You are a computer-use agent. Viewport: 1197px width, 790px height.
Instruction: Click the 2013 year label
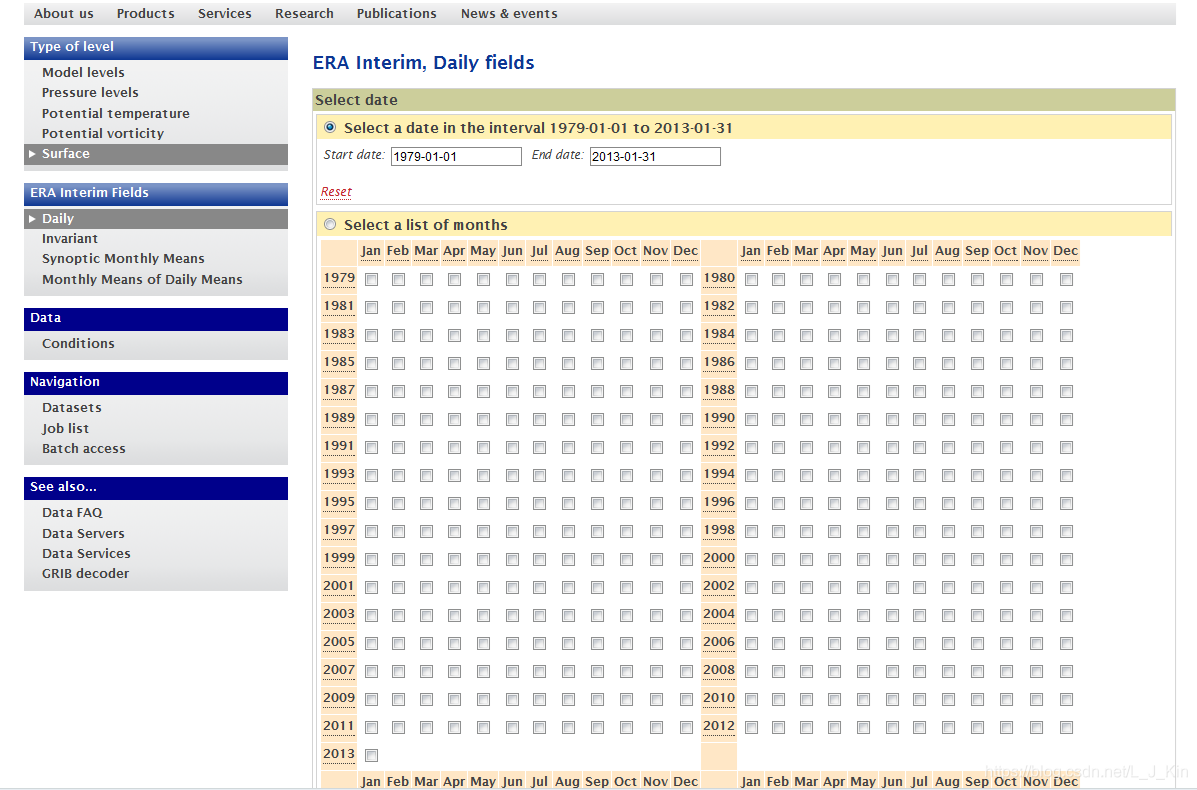(339, 754)
